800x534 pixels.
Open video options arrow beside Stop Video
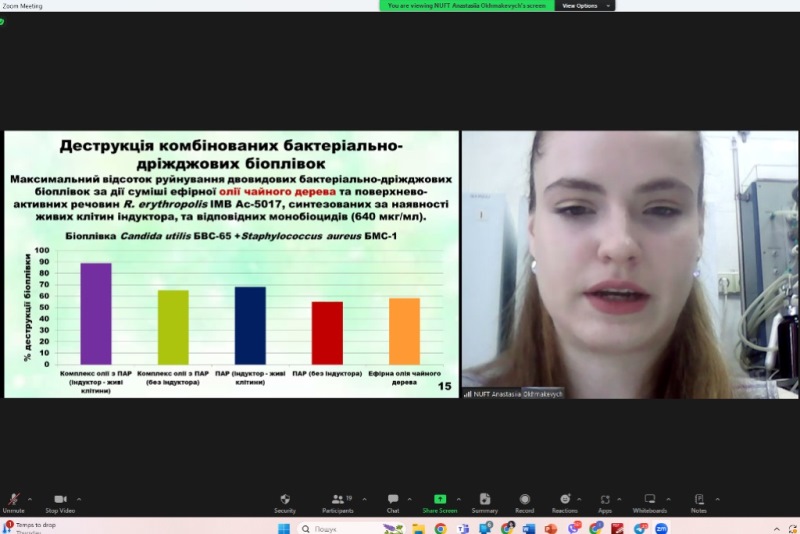[79, 499]
